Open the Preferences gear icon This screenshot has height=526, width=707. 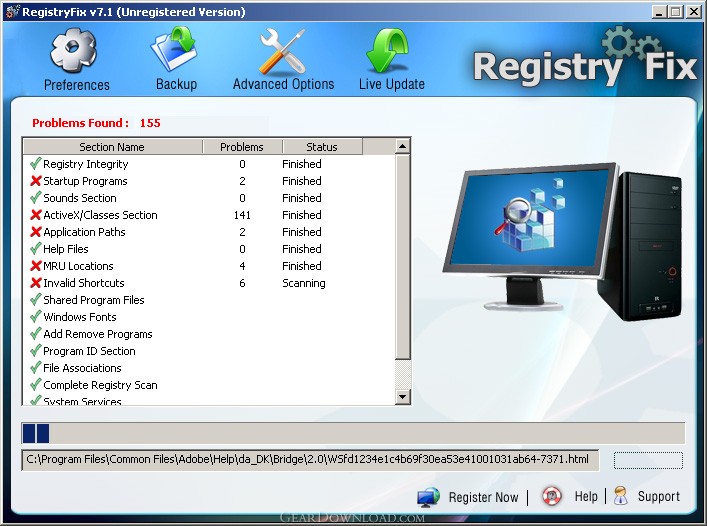point(73,50)
